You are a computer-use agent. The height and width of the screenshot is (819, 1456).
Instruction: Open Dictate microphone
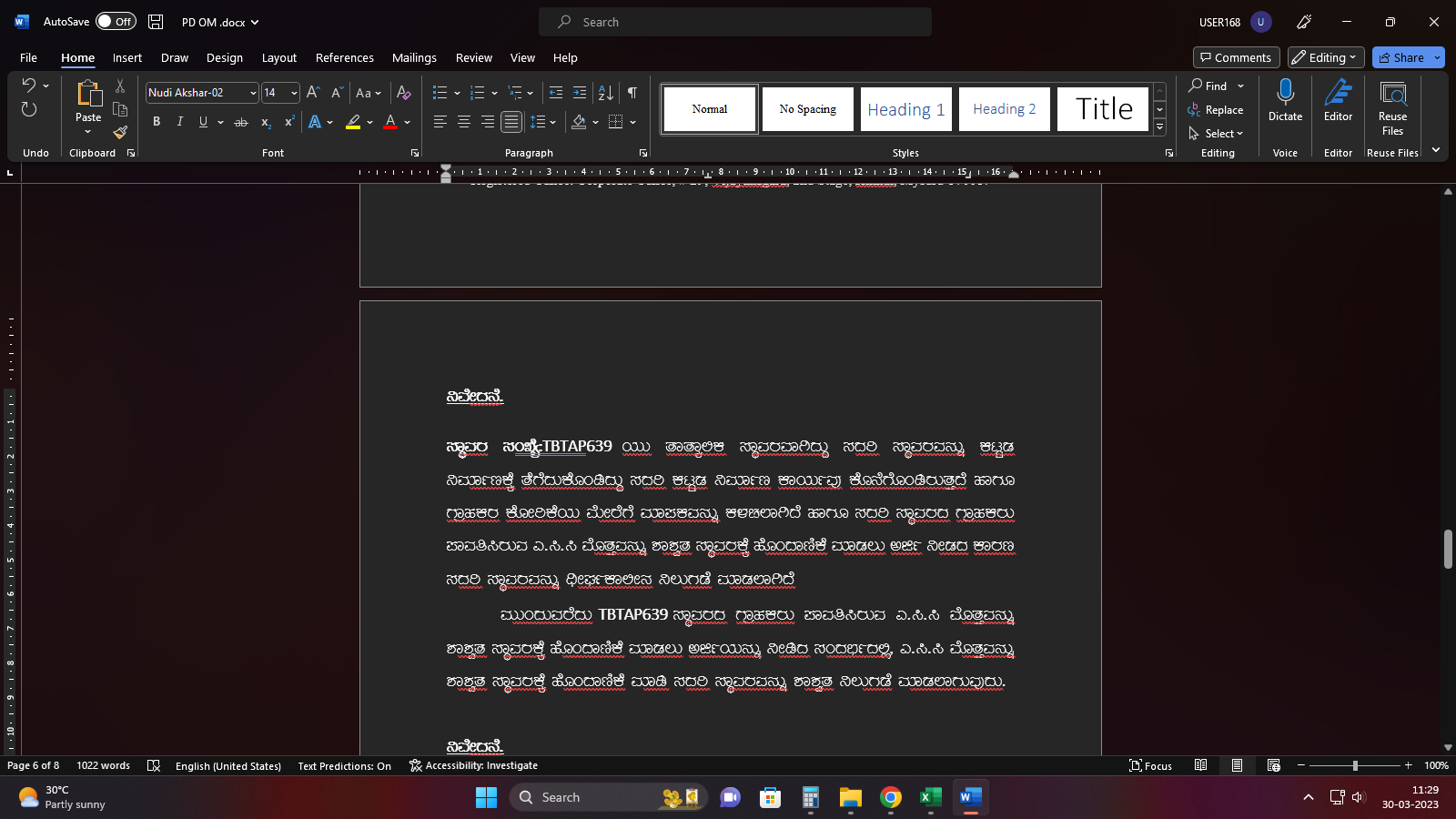coord(1285,100)
